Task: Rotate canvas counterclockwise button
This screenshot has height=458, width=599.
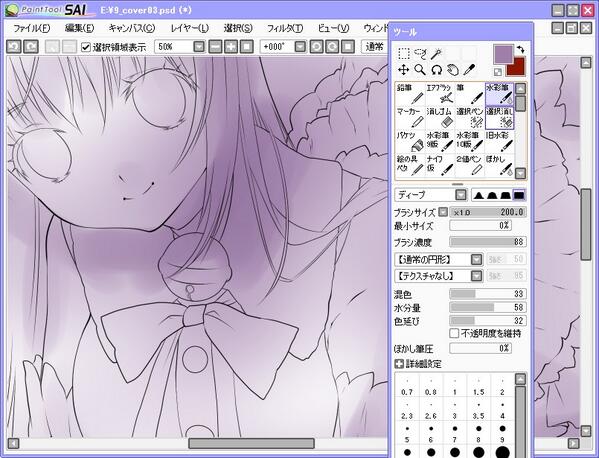Action: coord(316,47)
